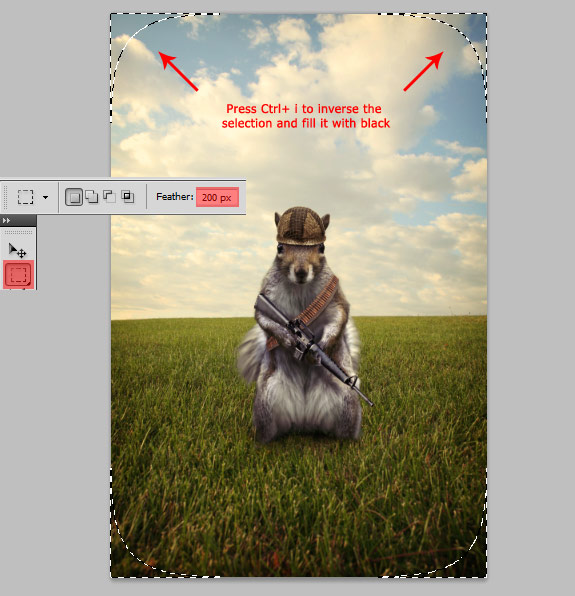Expand the tool preset dropdown arrow

pyautogui.click(x=46, y=197)
